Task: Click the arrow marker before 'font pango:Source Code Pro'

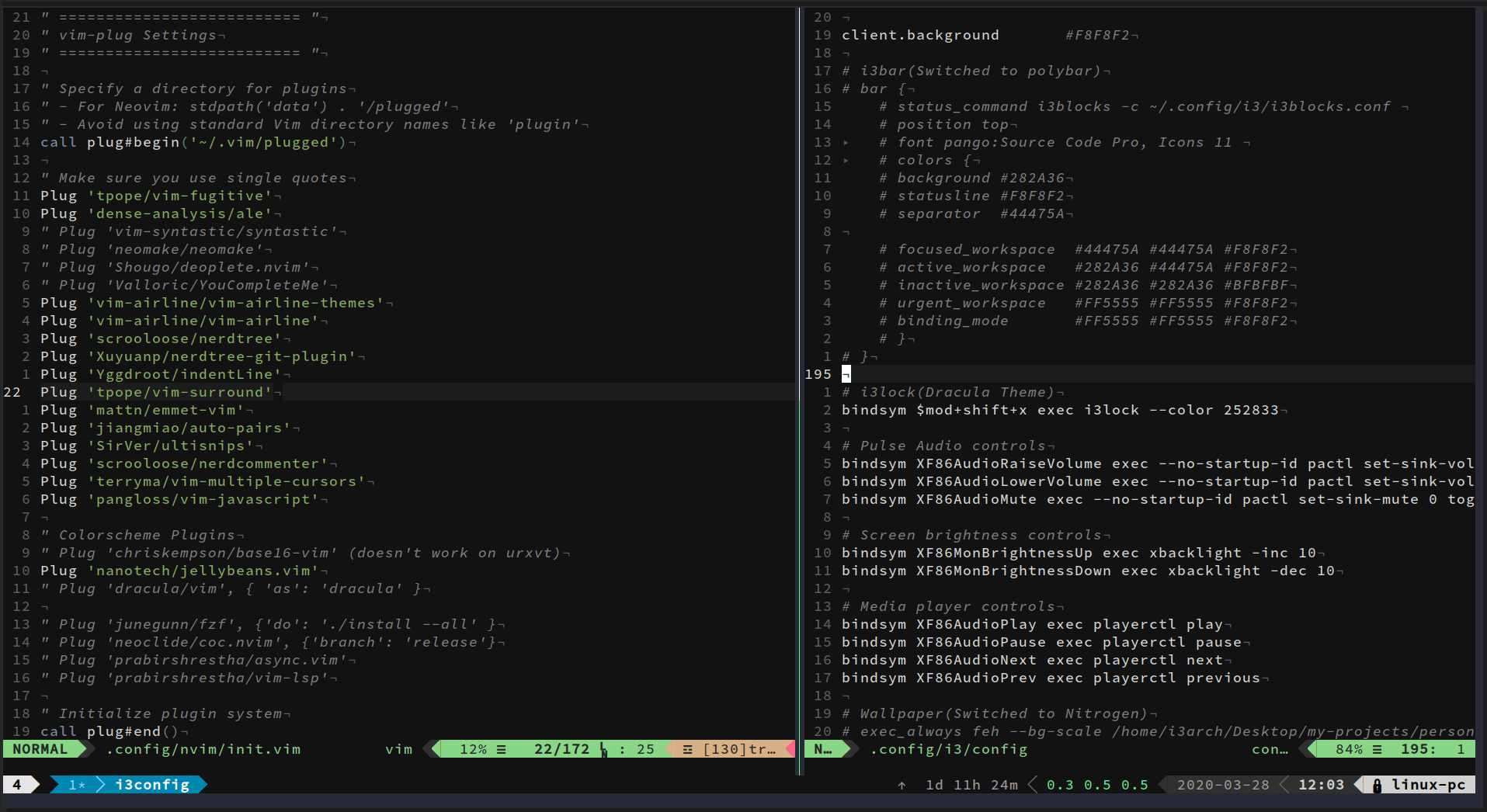Action: [x=846, y=143]
